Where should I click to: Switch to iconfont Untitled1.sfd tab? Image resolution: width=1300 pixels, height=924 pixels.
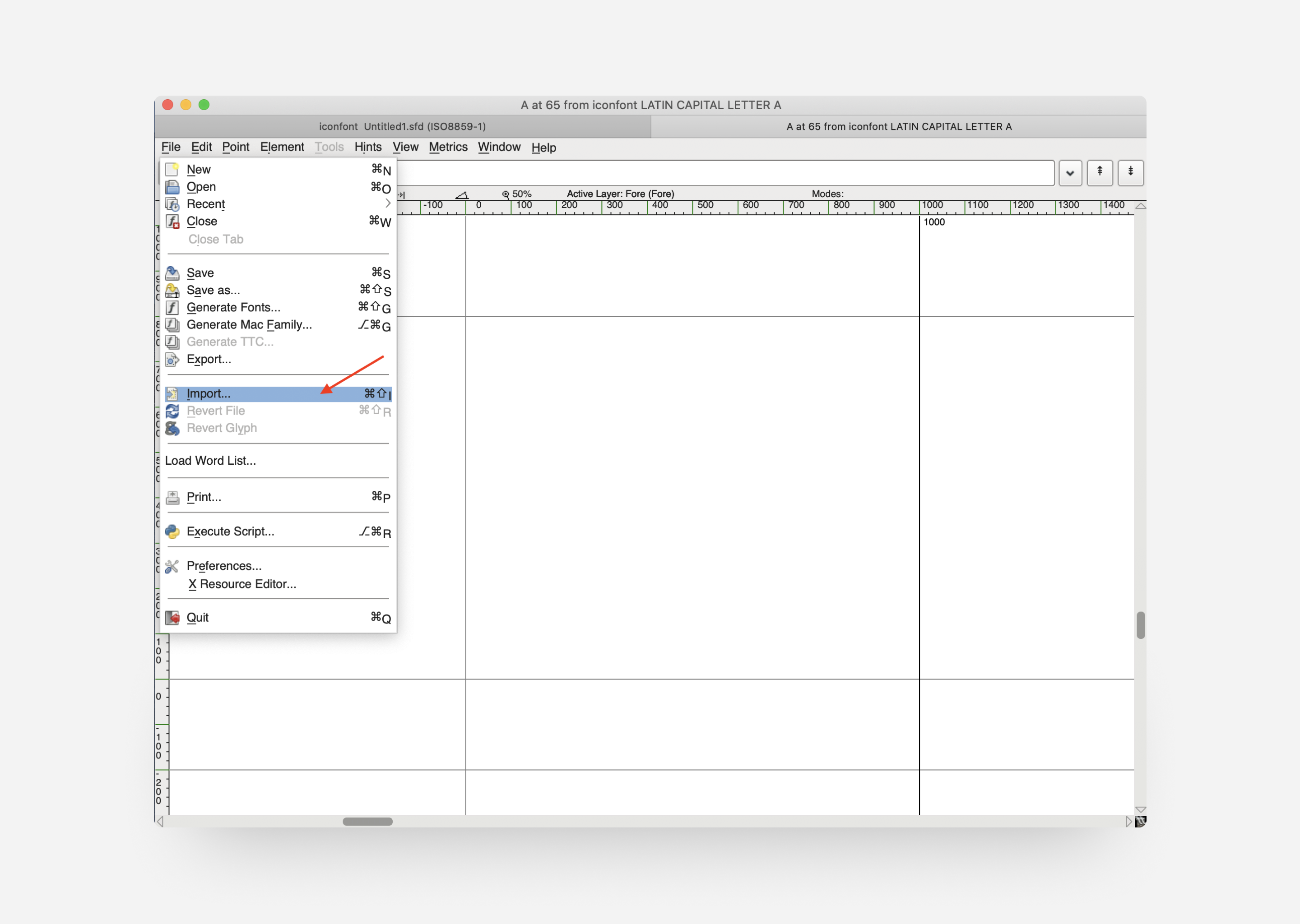pyautogui.click(x=403, y=127)
